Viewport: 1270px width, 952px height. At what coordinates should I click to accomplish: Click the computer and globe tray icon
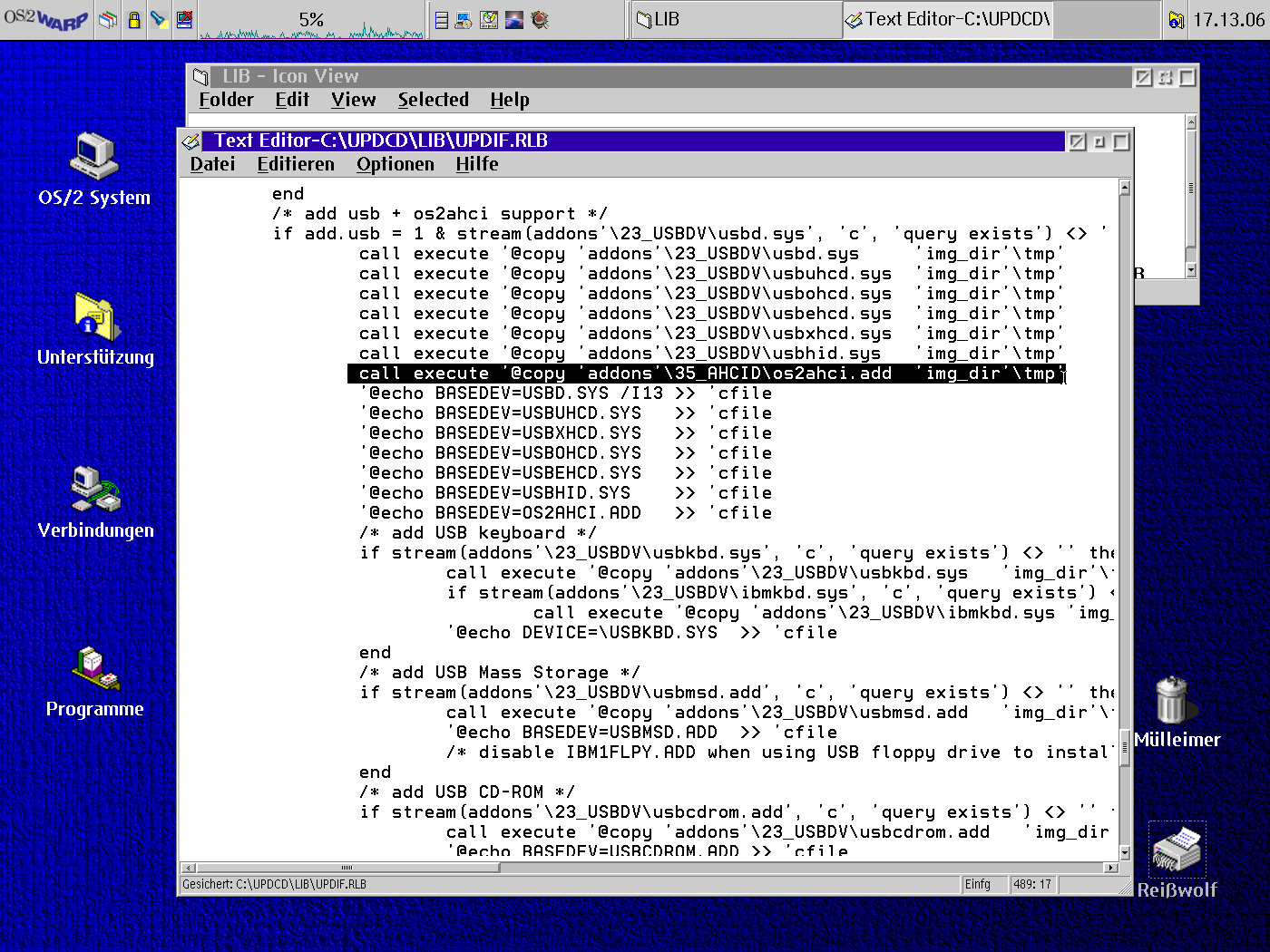pyautogui.click(x=464, y=20)
